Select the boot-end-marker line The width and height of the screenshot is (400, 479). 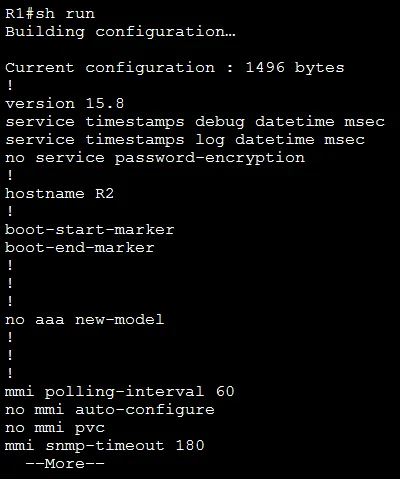(x=80, y=248)
